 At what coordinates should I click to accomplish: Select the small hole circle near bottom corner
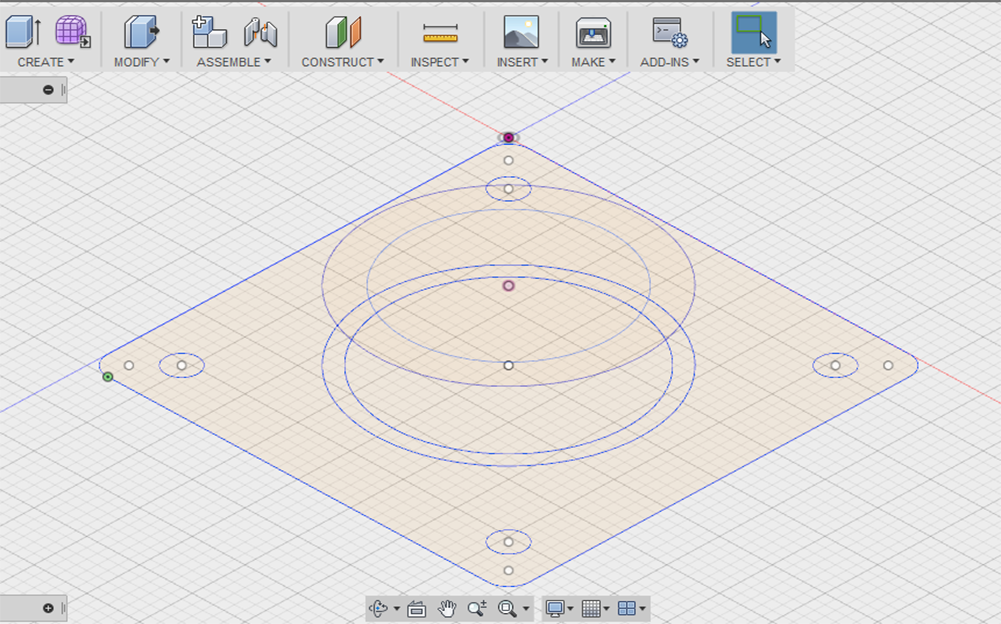tap(508, 542)
